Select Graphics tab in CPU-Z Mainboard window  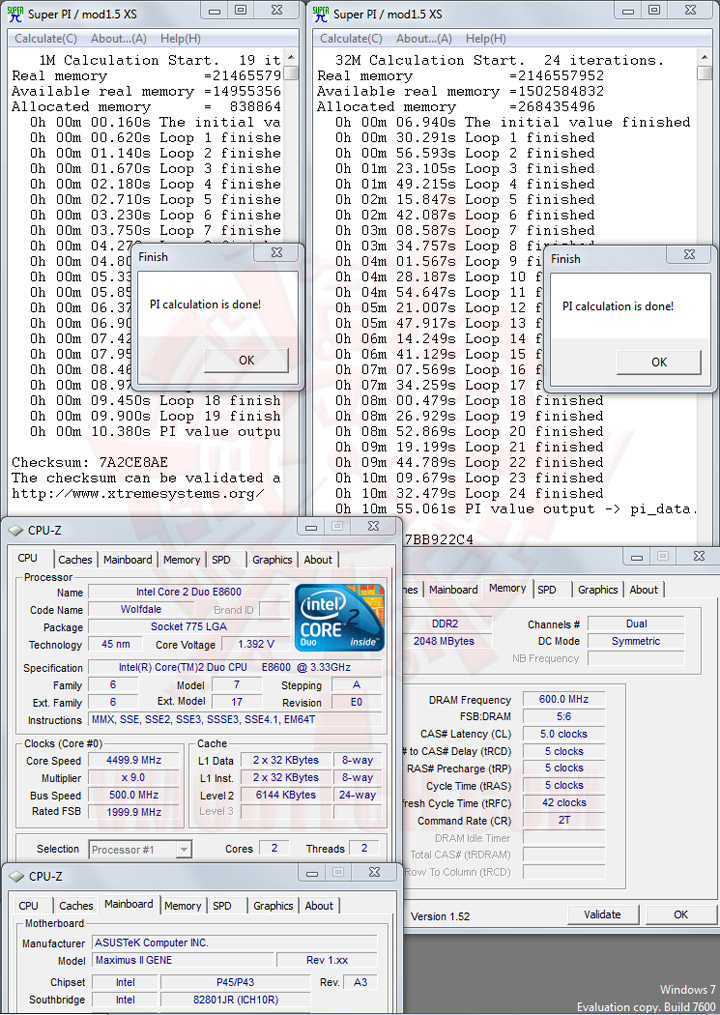pos(273,906)
